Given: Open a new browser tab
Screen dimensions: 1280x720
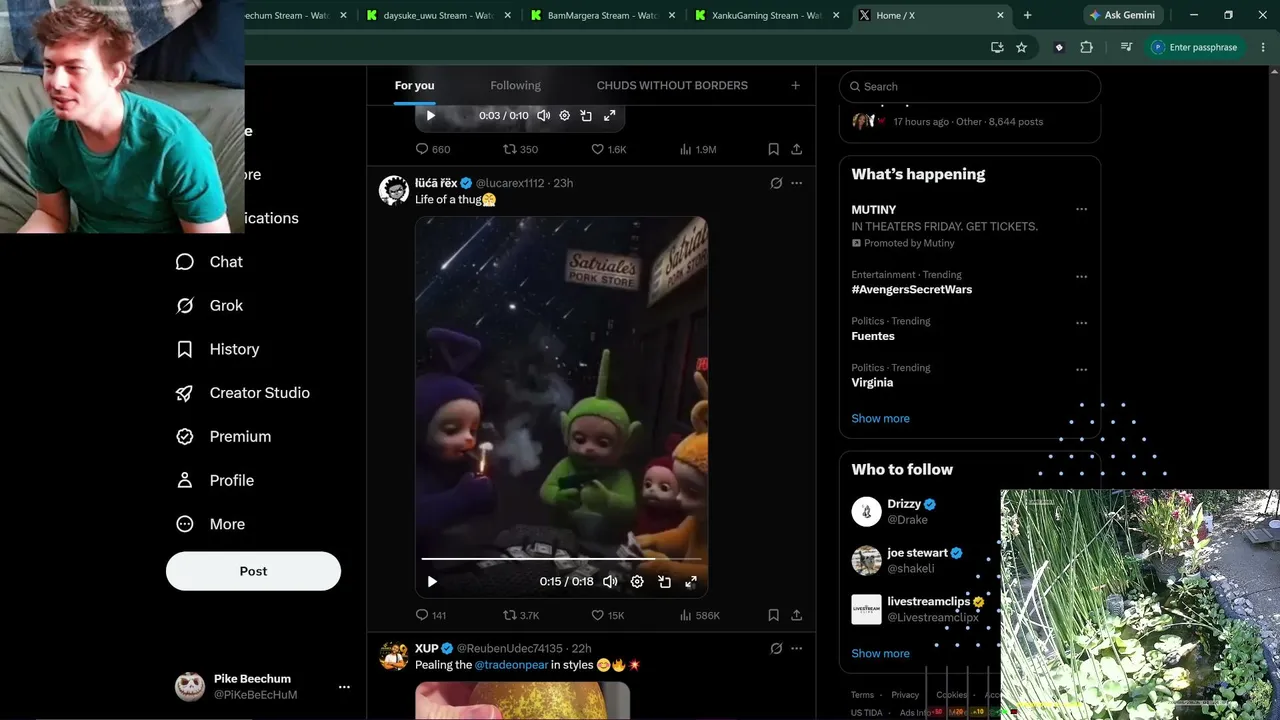Looking at the screenshot, I should [x=1027, y=15].
